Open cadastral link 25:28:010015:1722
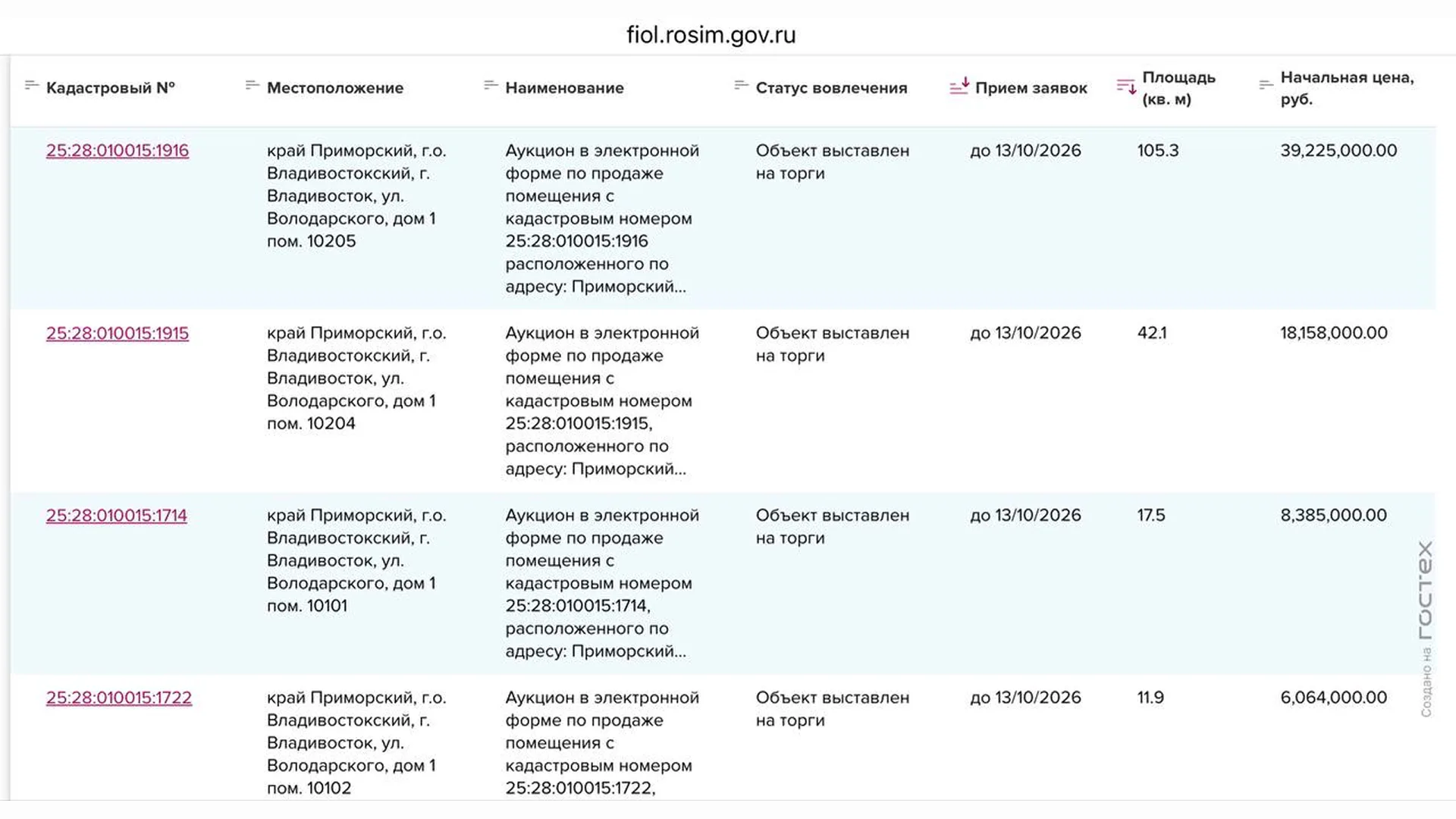The height and width of the screenshot is (819, 1456). click(119, 698)
